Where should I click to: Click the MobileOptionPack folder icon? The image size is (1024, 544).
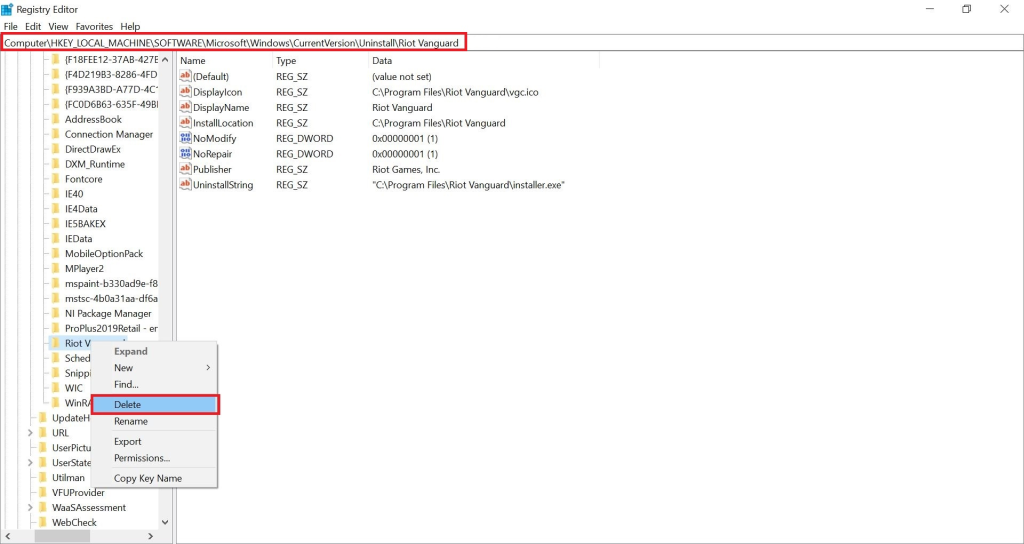[x=56, y=253]
